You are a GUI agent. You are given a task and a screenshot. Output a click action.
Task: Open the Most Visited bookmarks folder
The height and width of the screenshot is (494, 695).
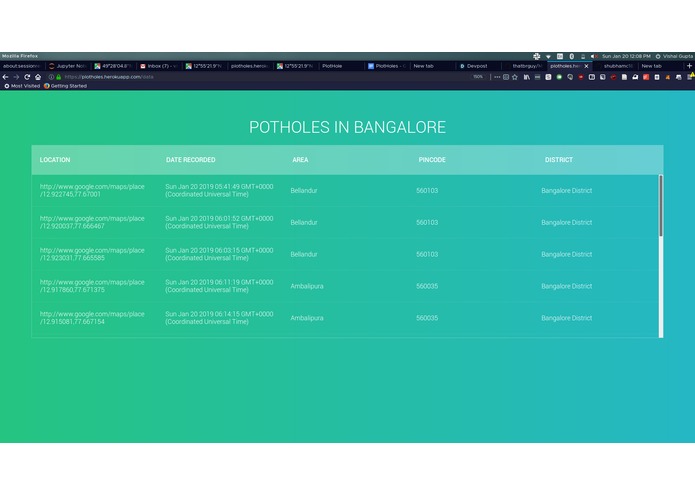[x=22, y=86]
